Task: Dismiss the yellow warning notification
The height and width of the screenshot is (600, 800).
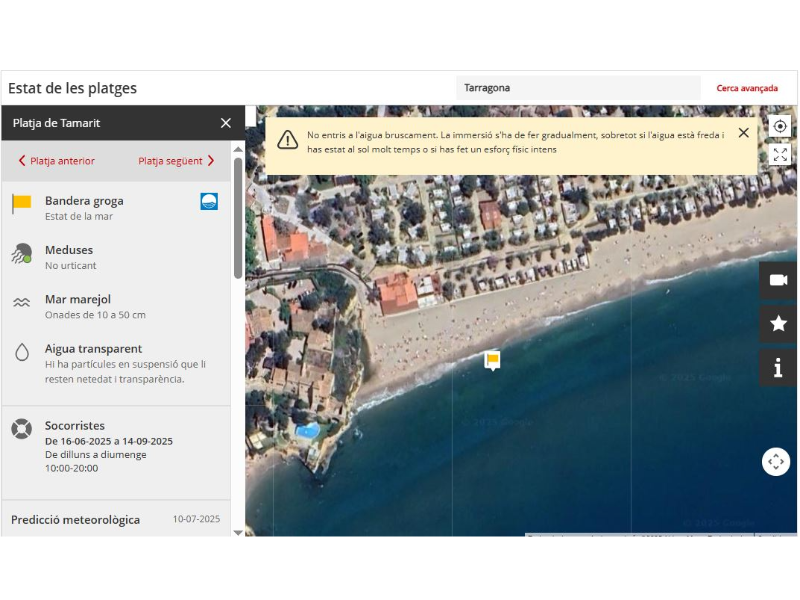Action: click(743, 133)
